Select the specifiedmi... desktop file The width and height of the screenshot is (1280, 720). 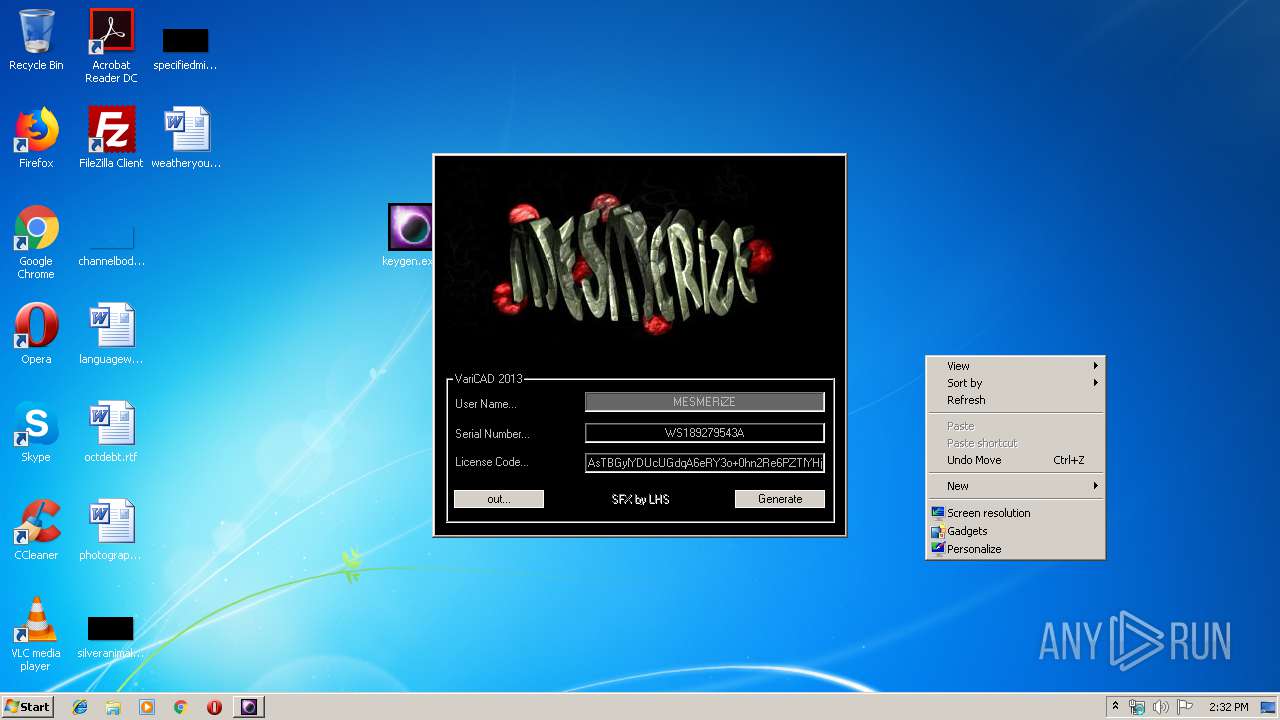[x=185, y=48]
